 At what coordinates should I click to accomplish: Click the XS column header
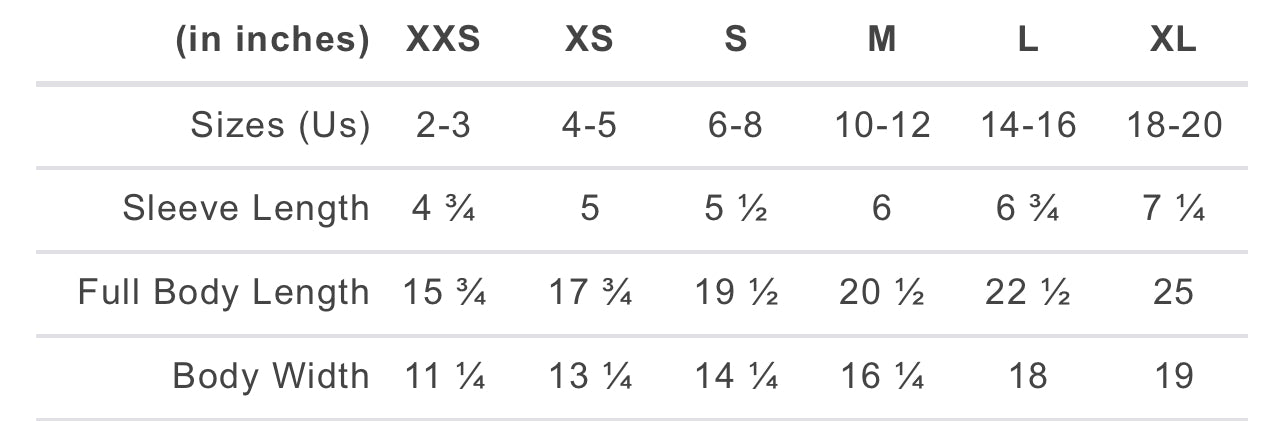click(589, 40)
